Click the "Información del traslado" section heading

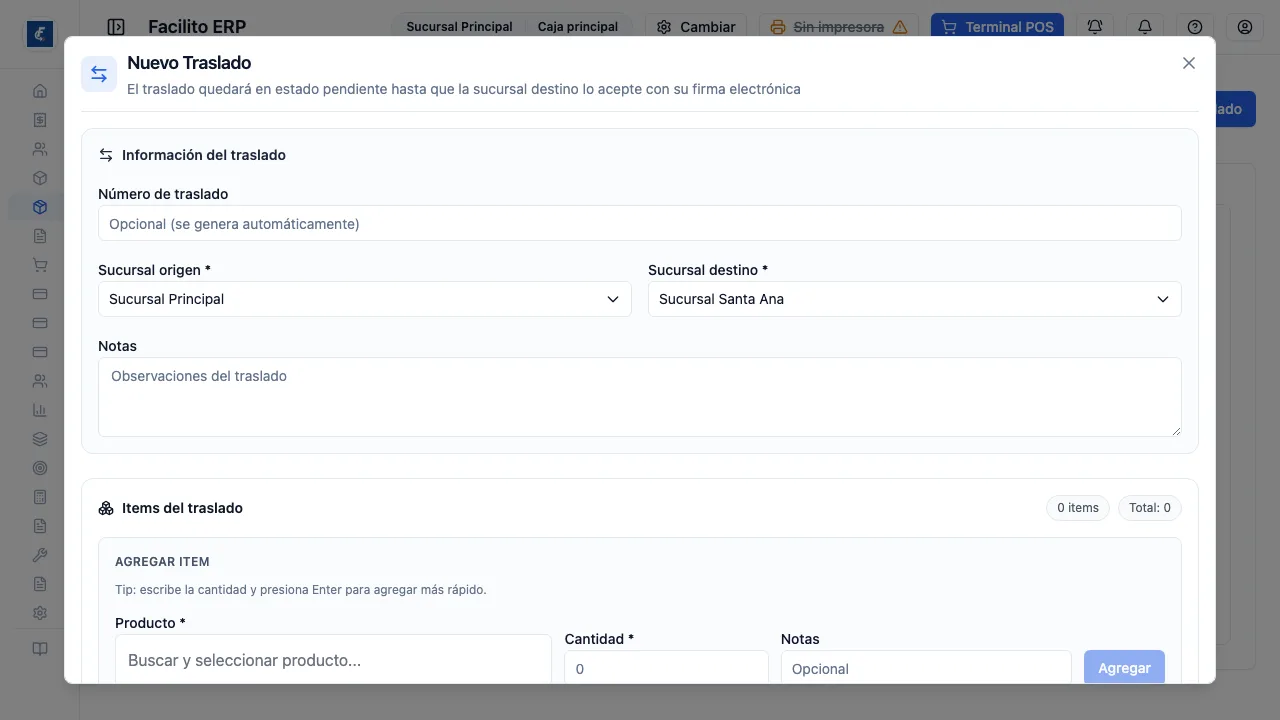[204, 155]
